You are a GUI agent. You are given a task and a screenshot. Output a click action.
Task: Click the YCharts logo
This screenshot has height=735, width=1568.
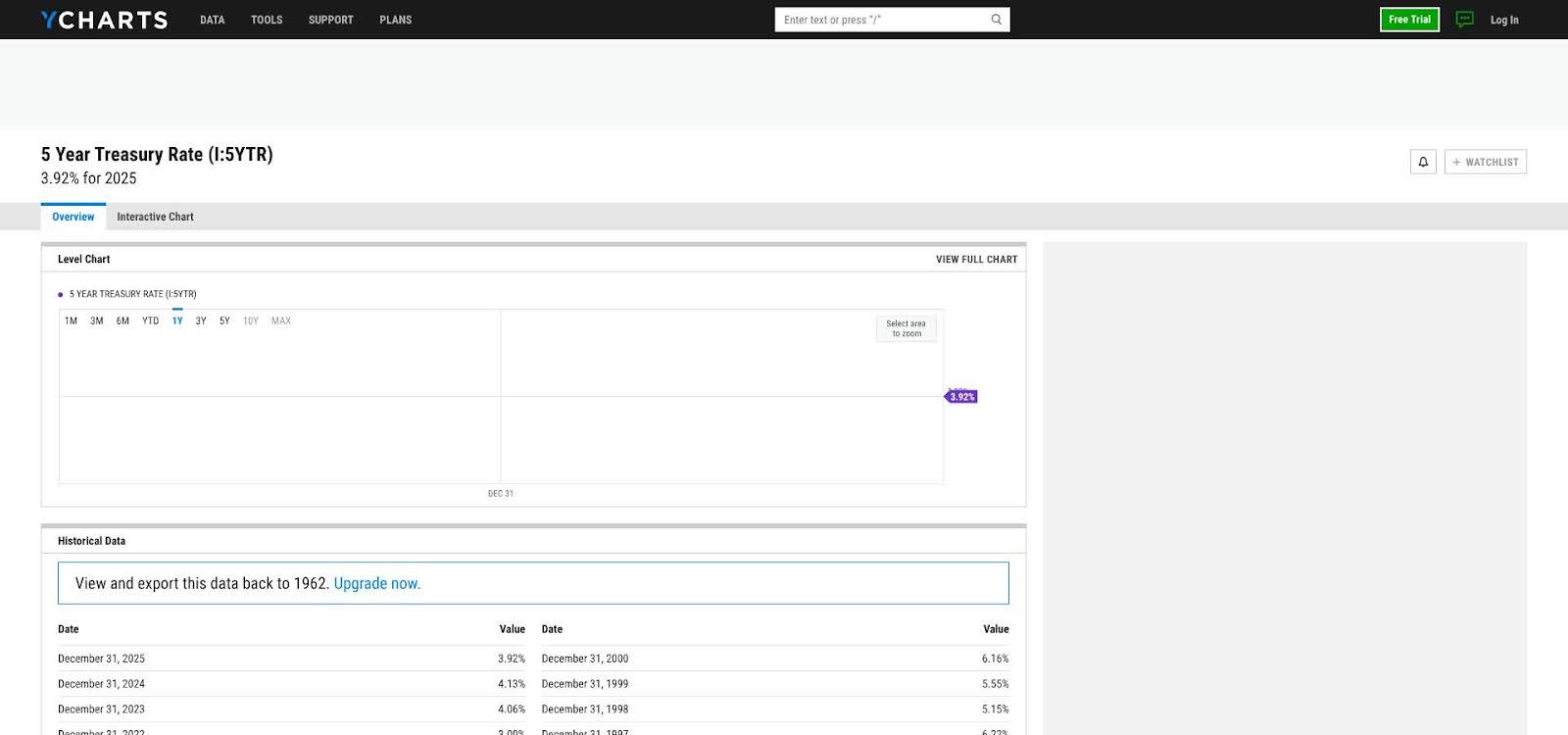pyautogui.click(x=104, y=20)
